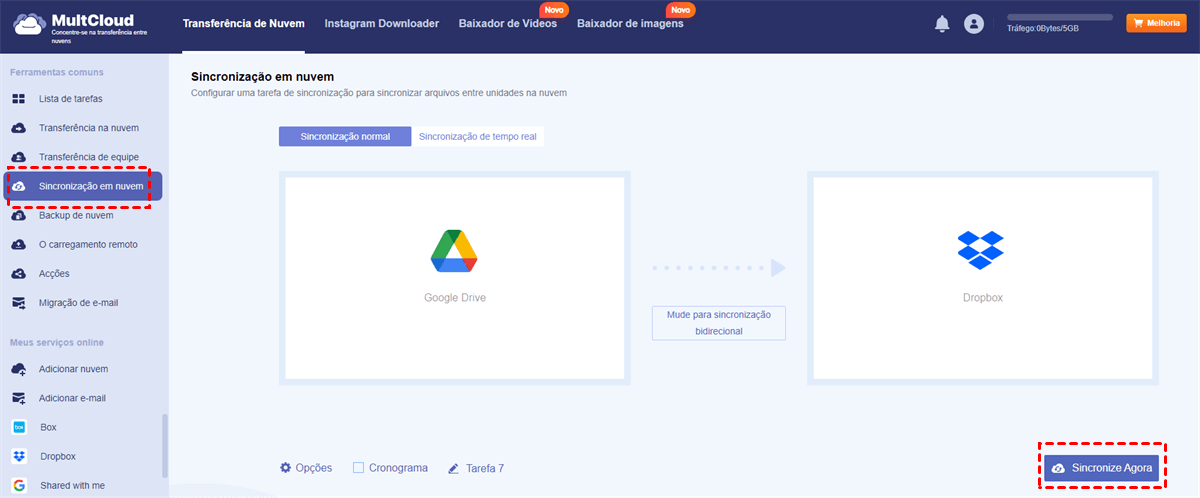Image resolution: width=1200 pixels, height=498 pixels.
Task: Open Baixador de Vídeos tab
Action: (507, 24)
